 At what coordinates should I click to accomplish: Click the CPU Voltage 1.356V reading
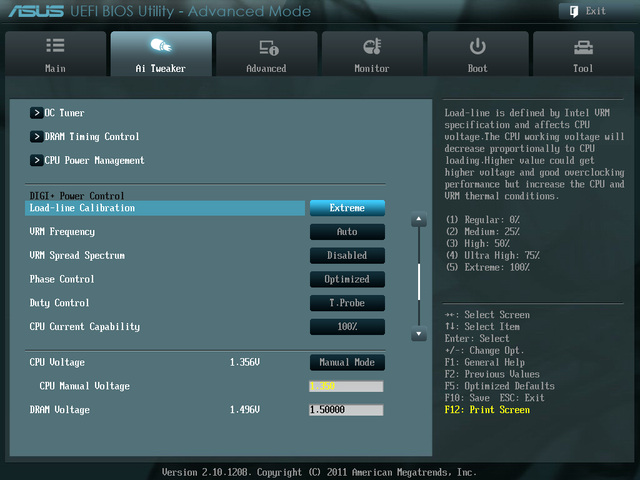point(244,362)
